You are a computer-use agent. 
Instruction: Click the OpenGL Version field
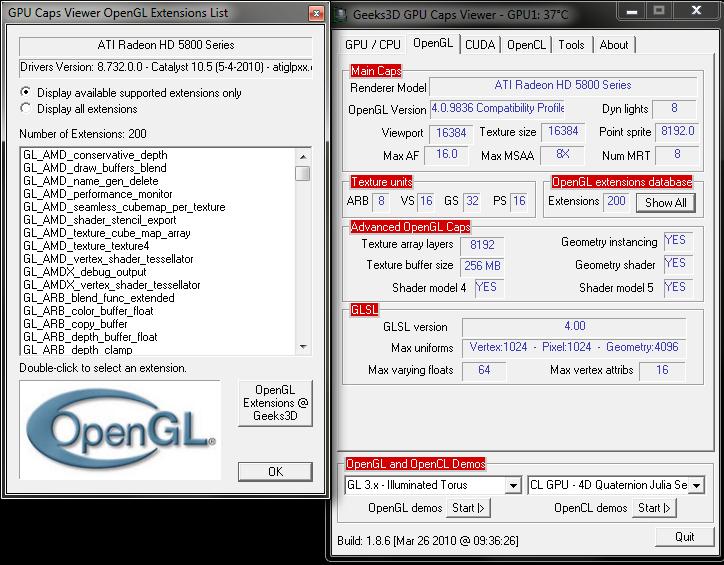(x=497, y=108)
